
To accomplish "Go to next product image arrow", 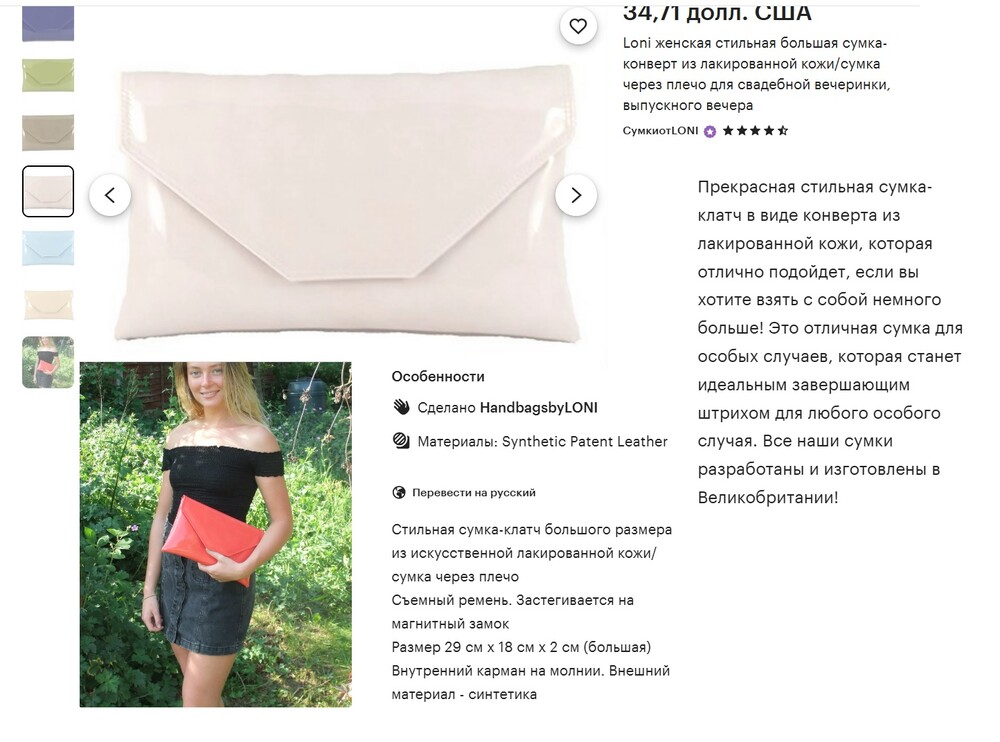I will click(x=576, y=195).
